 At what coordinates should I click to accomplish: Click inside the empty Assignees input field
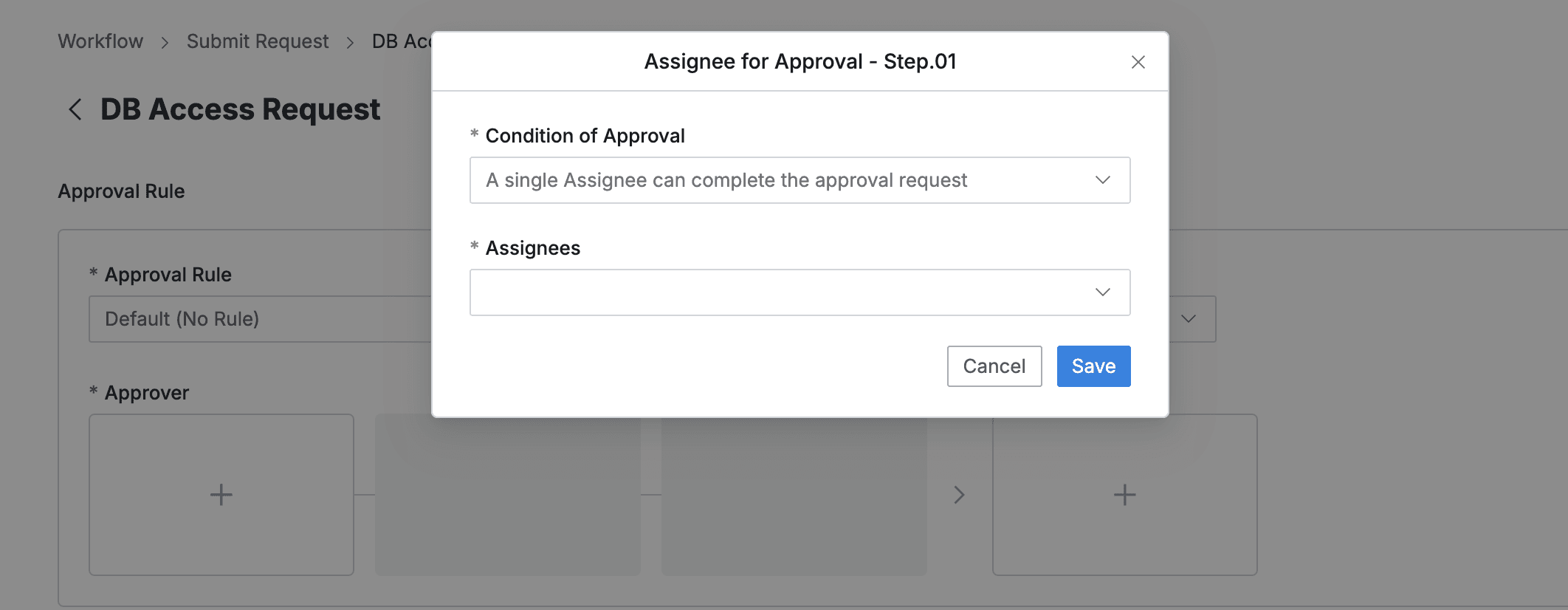(x=738, y=292)
